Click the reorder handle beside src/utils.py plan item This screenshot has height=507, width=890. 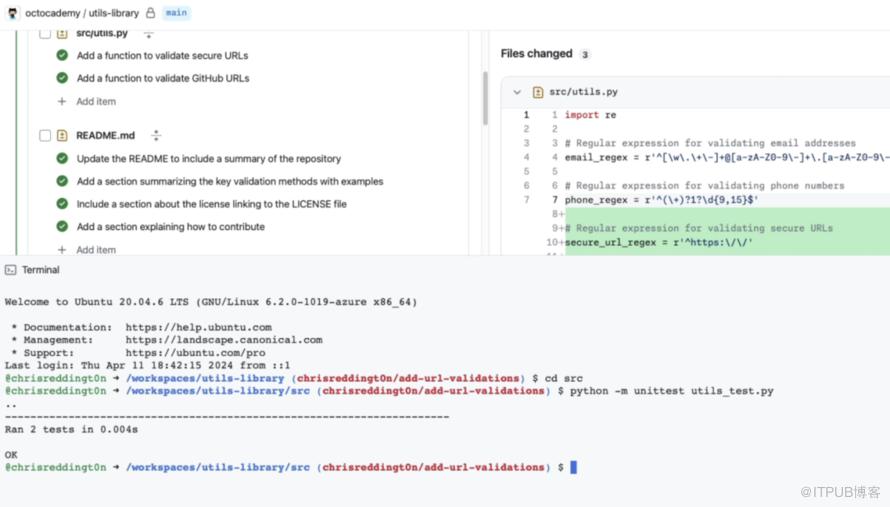pos(149,34)
